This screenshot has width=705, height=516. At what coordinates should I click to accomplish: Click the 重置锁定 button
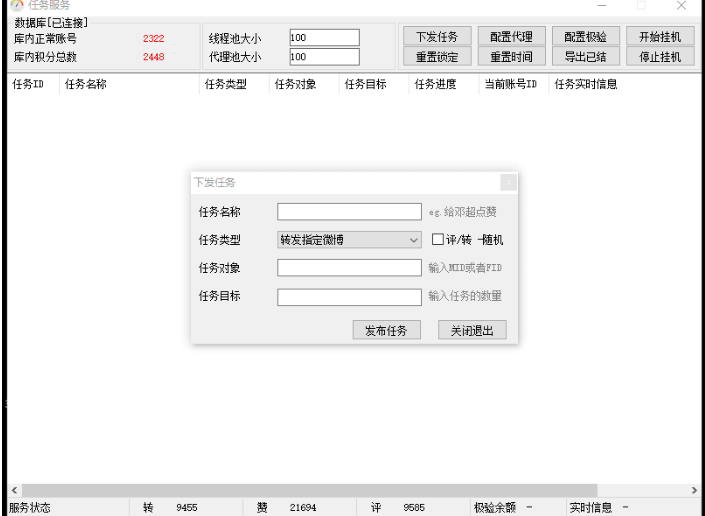click(437, 57)
